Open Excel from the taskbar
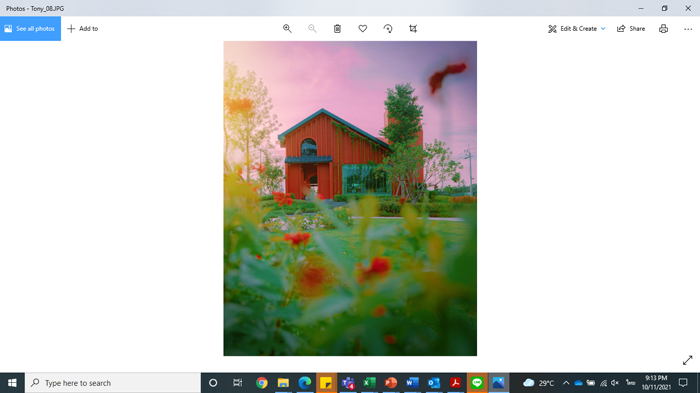The width and height of the screenshot is (700, 393). (x=369, y=383)
